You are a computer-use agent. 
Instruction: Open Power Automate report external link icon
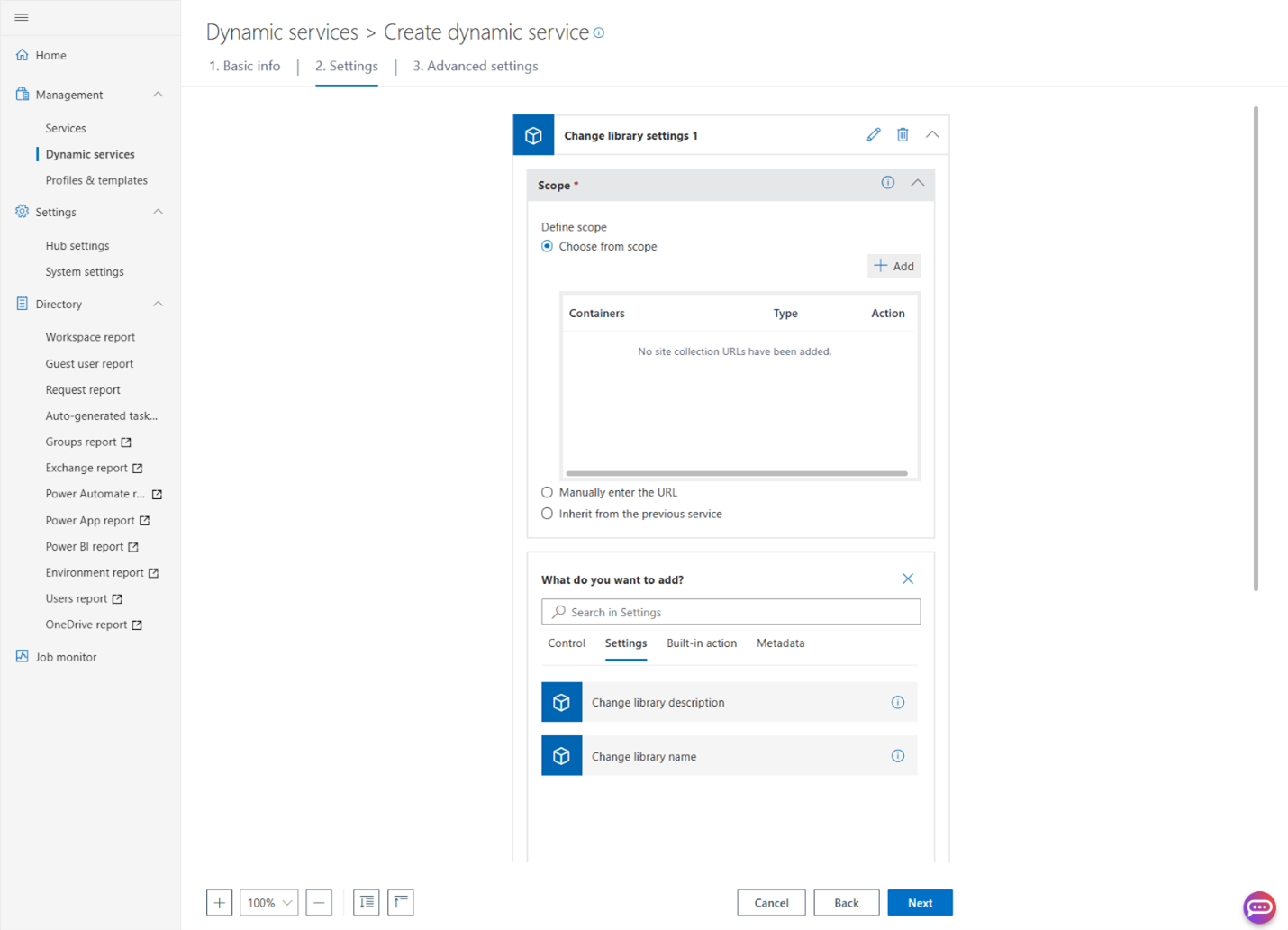click(x=157, y=495)
